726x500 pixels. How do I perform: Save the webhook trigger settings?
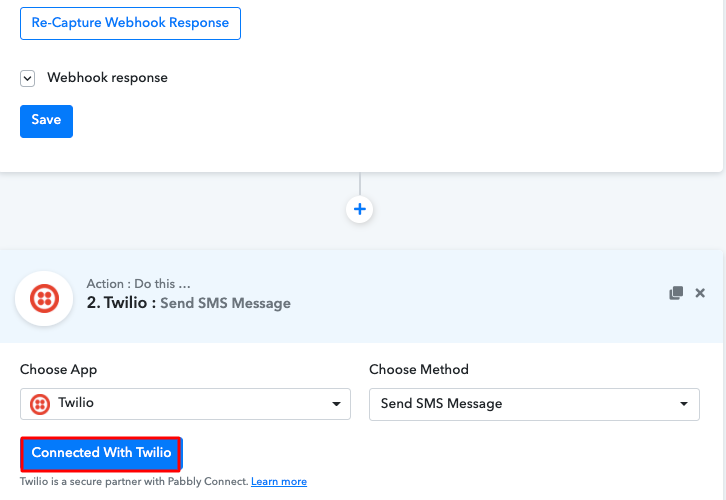[46, 121]
